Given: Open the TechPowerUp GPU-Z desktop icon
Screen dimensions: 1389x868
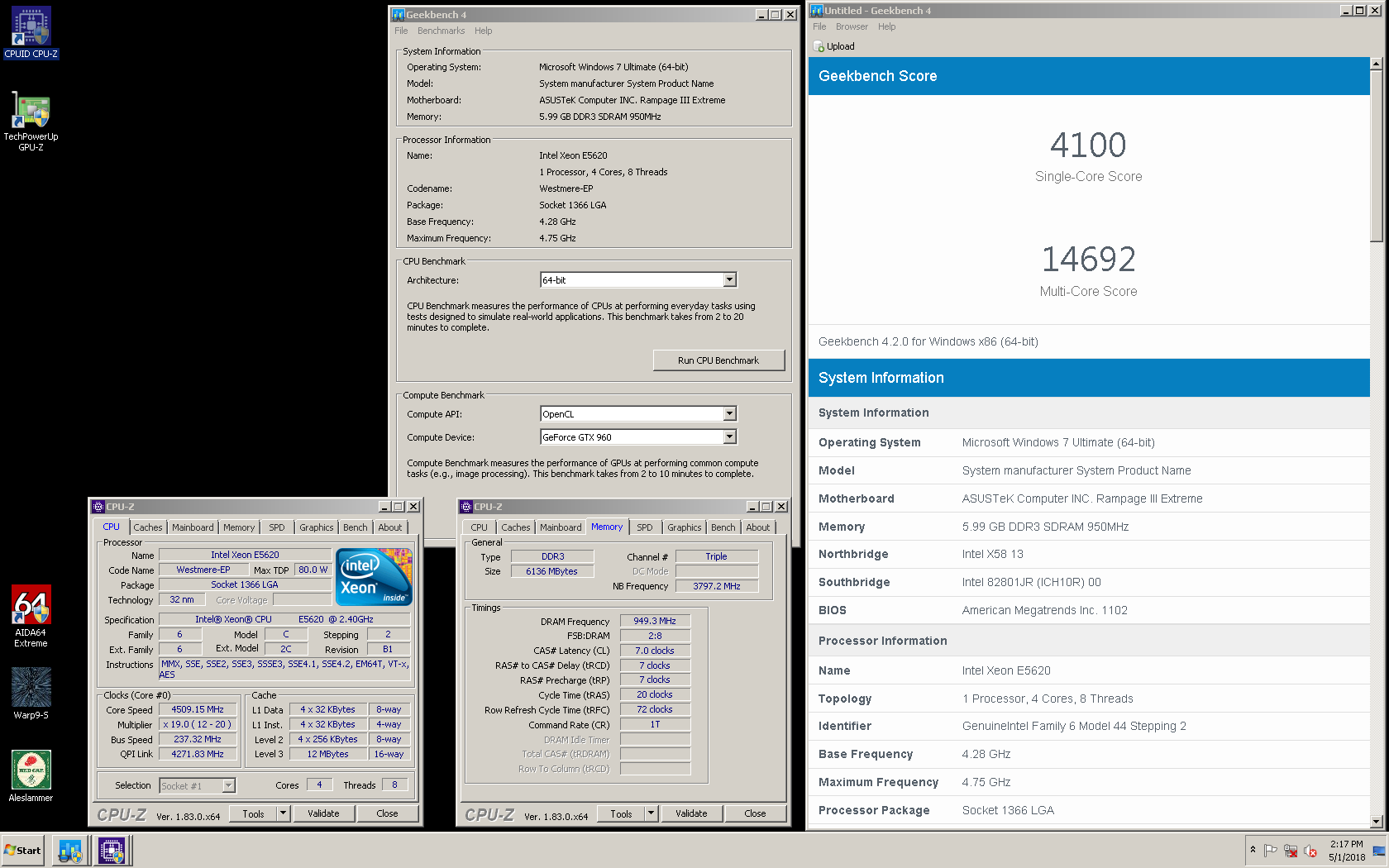Looking at the screenshot, I should pyautogui.click(x=31, y=121).
